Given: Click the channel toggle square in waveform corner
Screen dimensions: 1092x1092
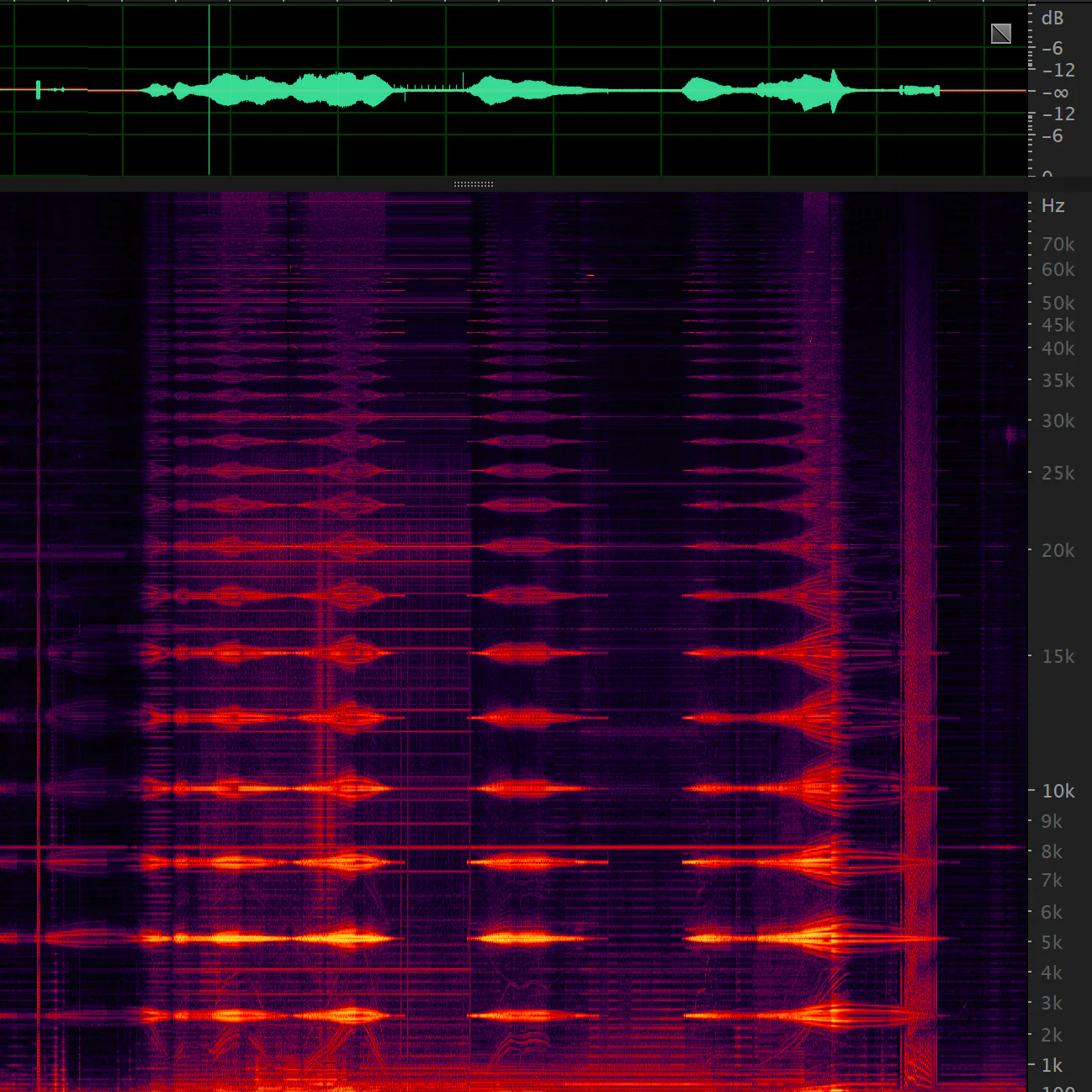Looking at the screenshot, I should click(1000, 34).
